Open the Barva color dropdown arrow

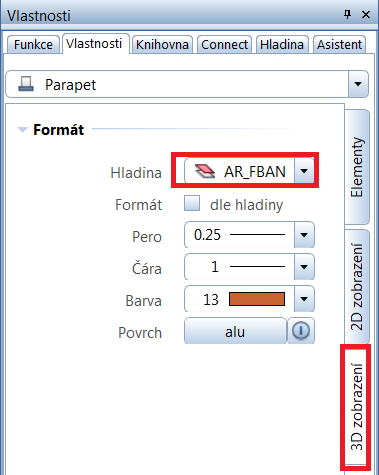coord(304,299)
